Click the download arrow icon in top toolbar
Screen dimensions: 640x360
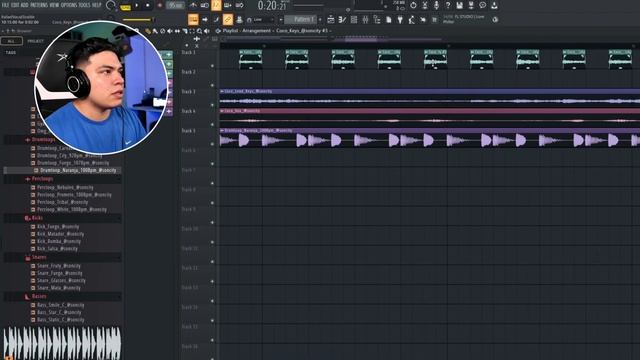point(494,5)
